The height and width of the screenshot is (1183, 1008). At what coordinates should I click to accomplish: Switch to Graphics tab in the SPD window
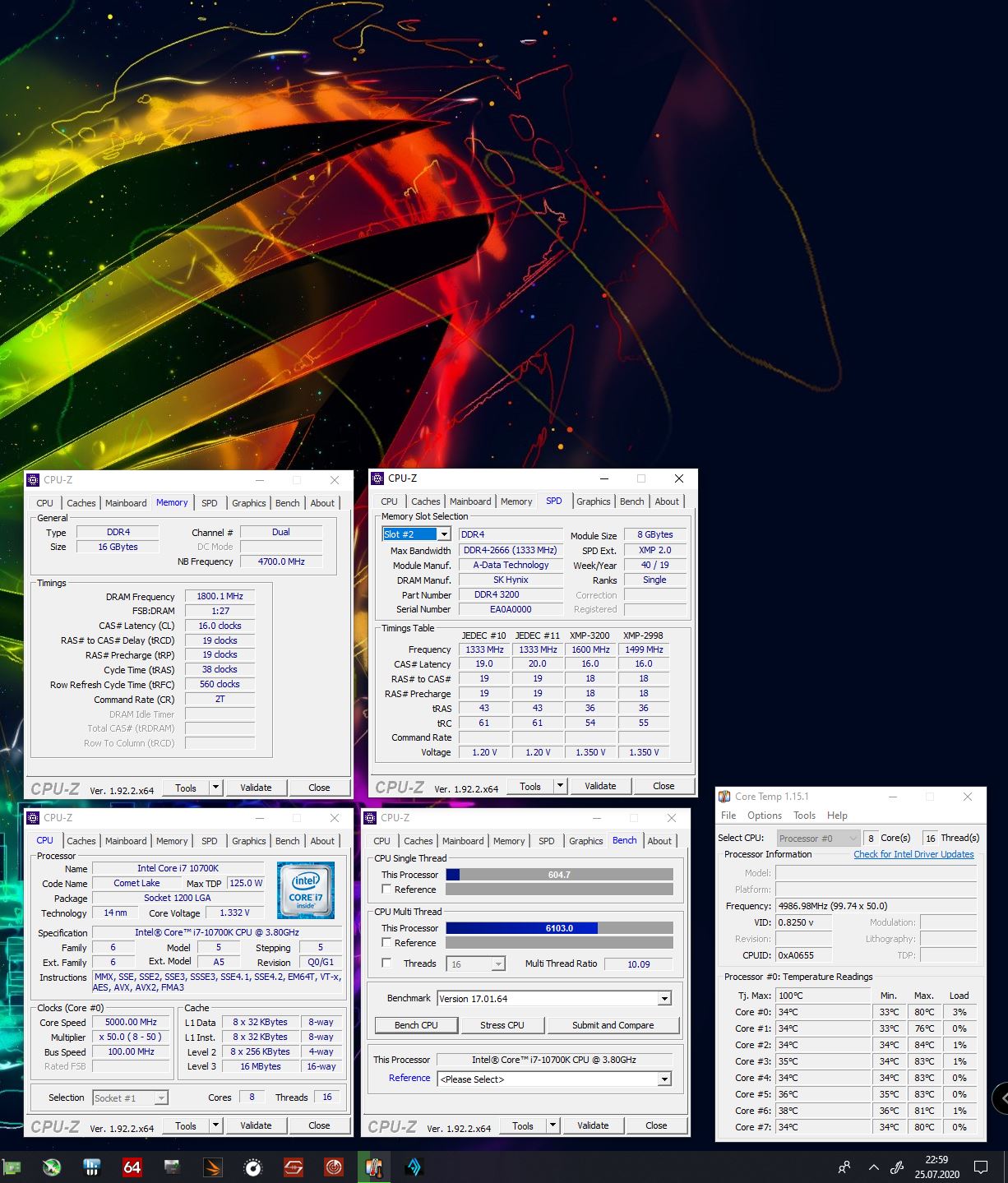(594, 501)
